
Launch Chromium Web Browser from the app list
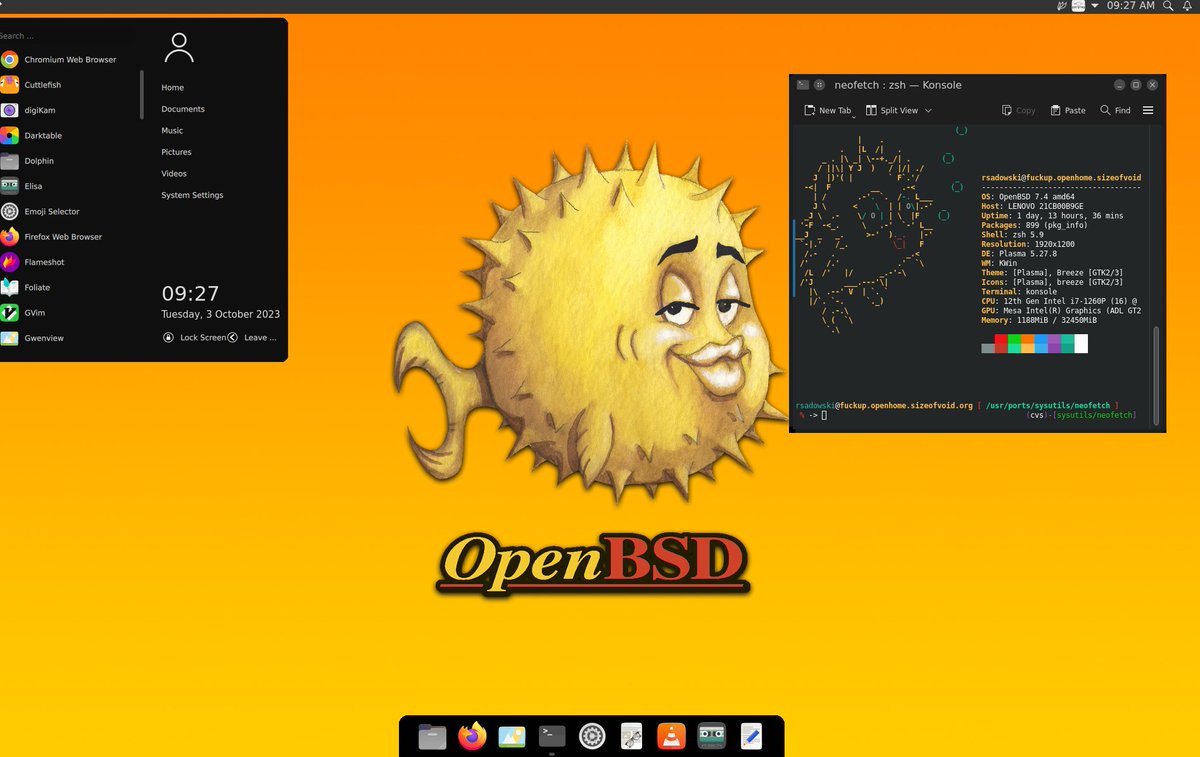tap(68, 60)
